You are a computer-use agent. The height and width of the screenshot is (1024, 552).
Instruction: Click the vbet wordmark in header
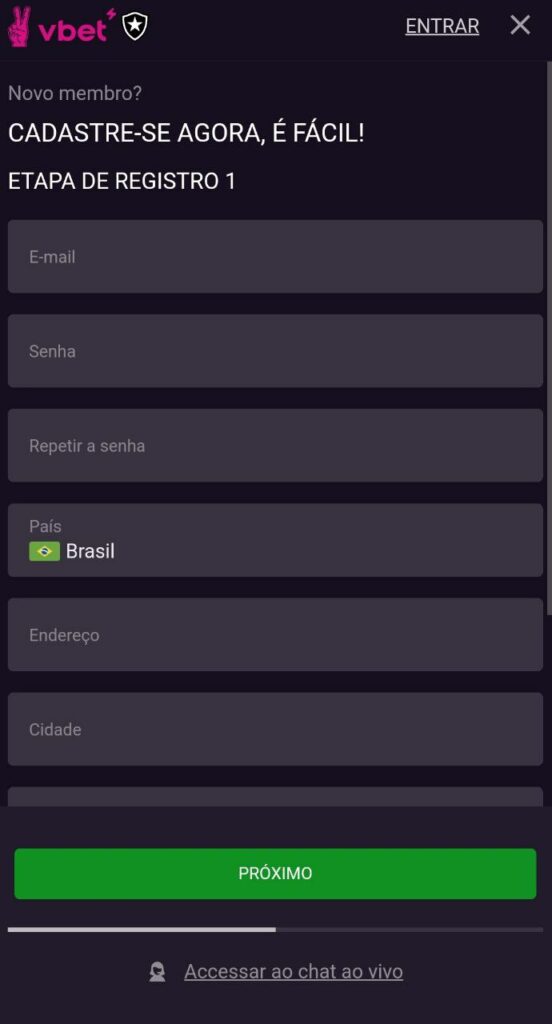coord(76,28)
